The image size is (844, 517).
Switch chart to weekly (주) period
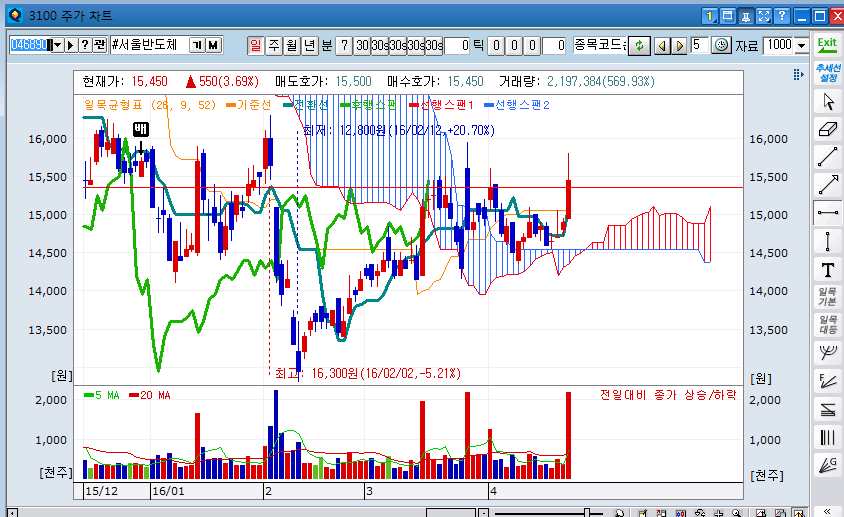click(x=273, y=45)
